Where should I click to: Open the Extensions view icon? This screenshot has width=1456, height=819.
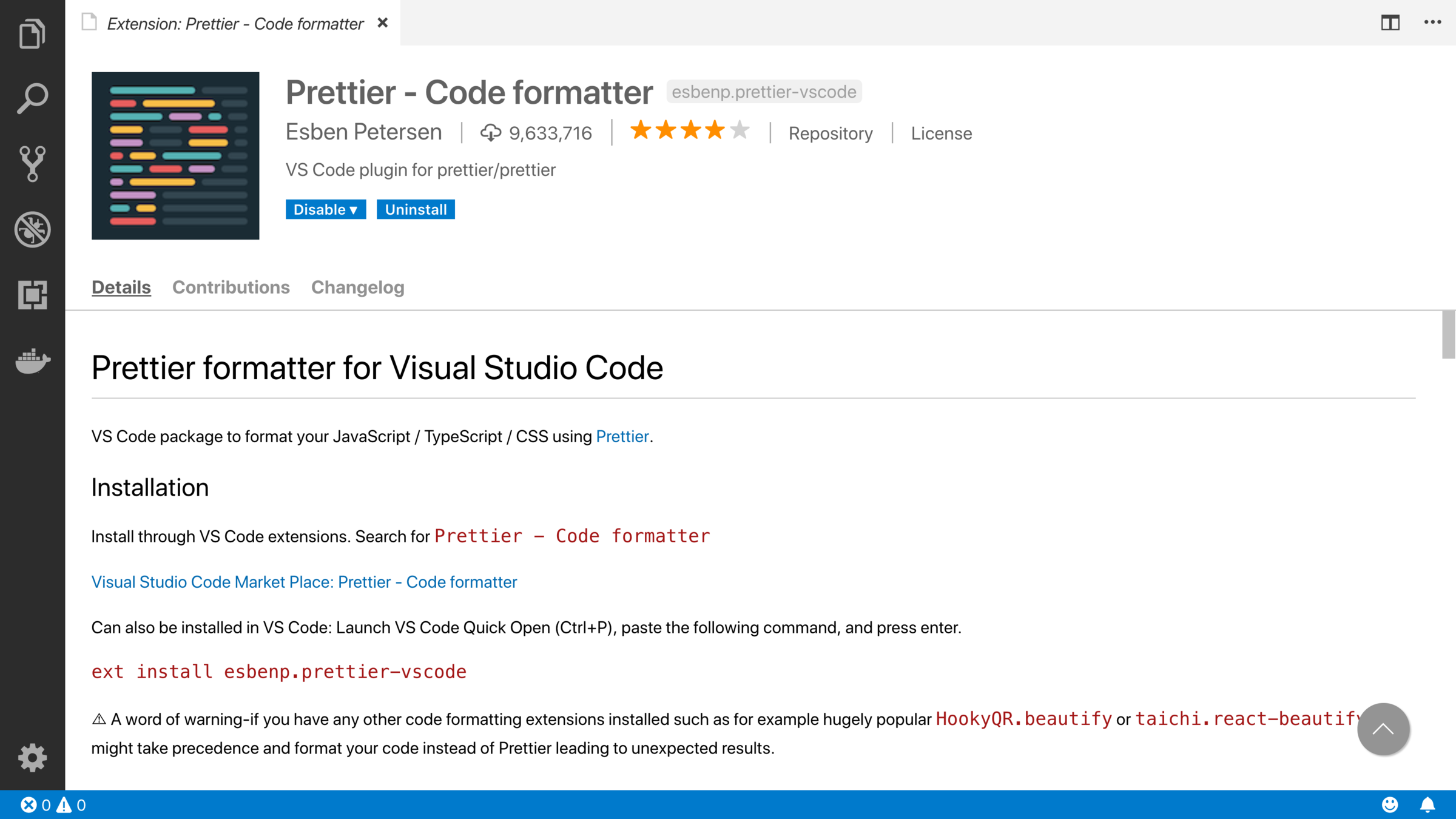point(32,295)
